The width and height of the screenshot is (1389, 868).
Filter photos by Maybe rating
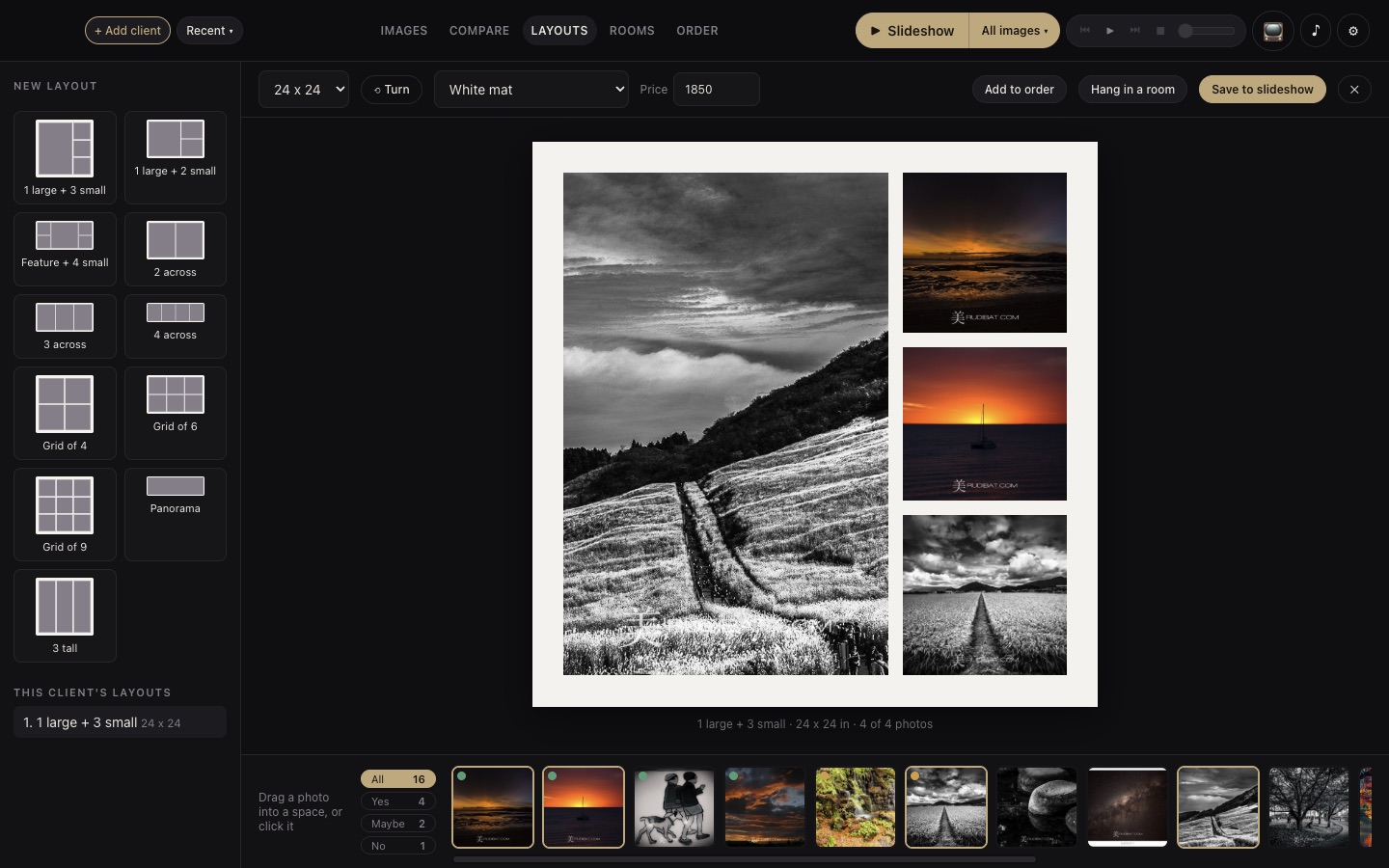pos(398,824)
